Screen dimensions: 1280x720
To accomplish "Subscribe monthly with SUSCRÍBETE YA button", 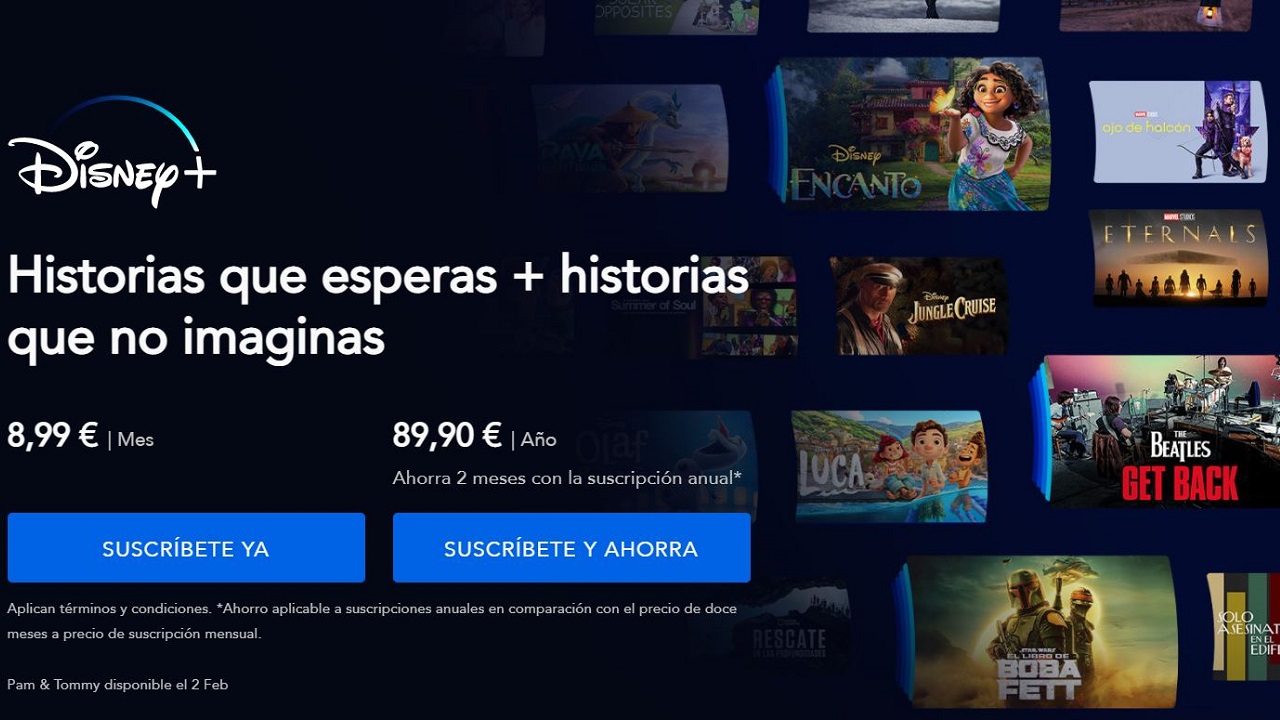I will 186,548.
